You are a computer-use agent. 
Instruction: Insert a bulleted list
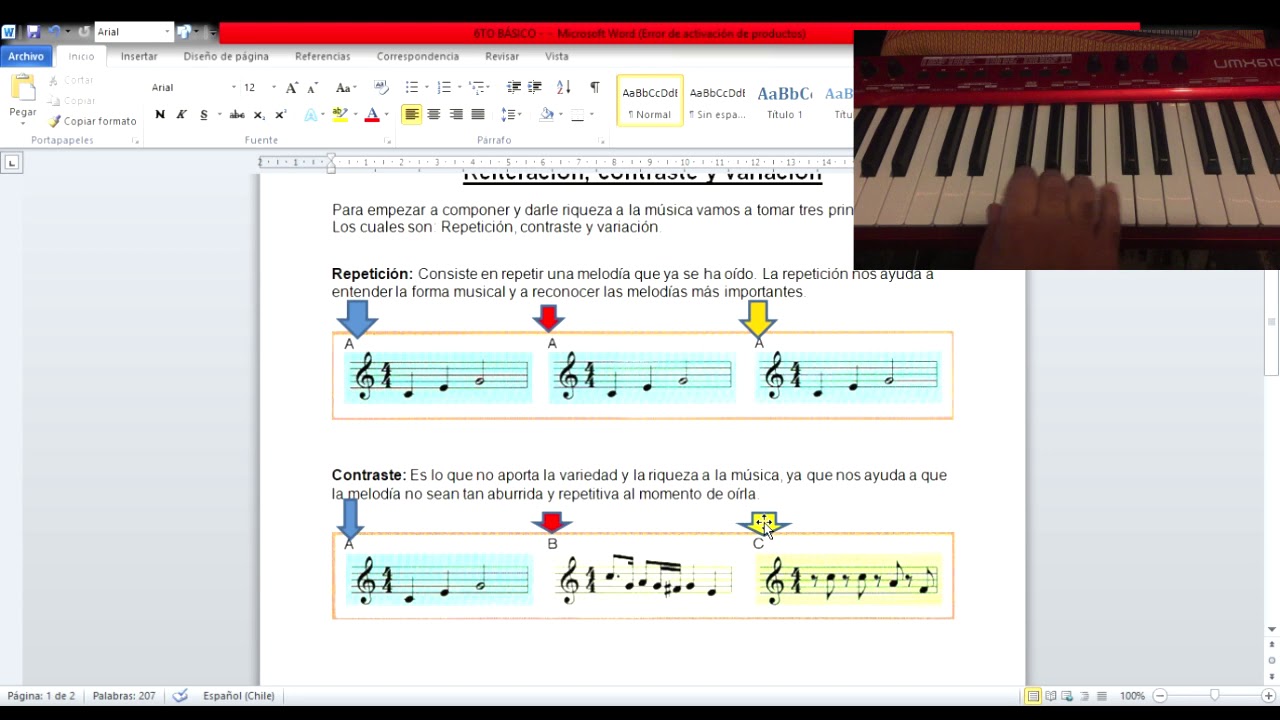[x=411, y=88]
